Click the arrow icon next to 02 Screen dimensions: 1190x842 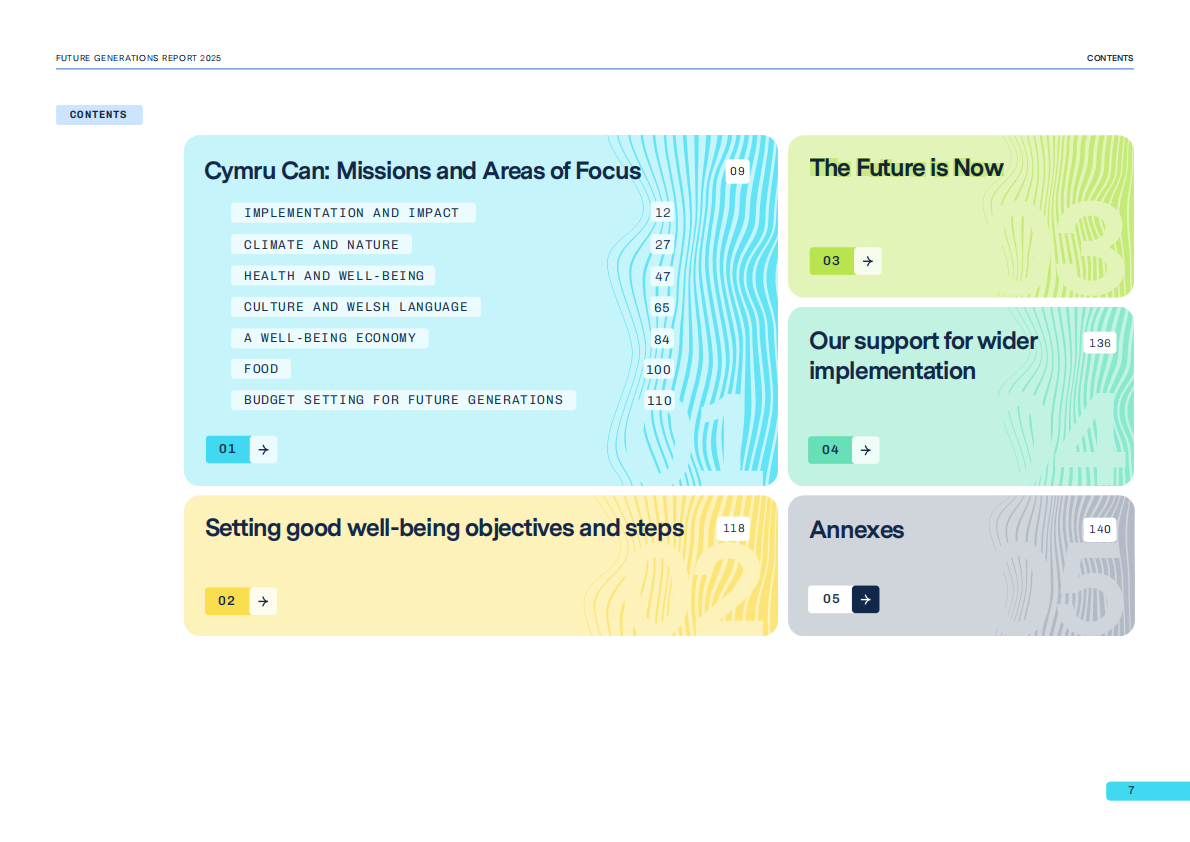click(x=263, y=601)
